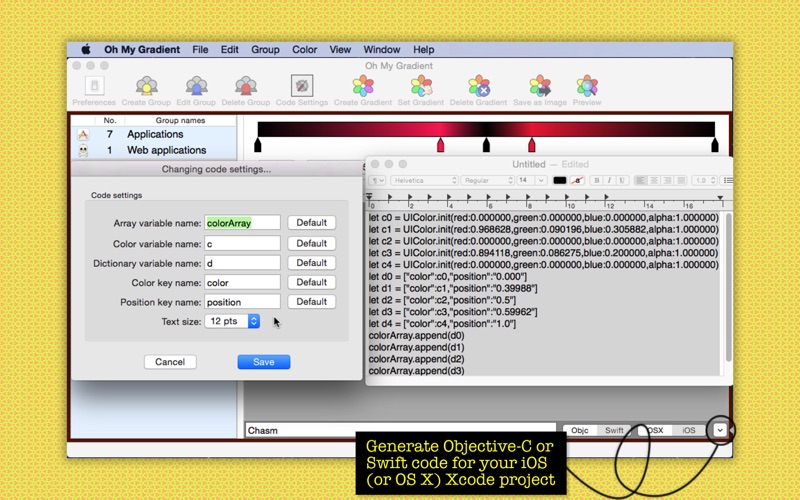Click the chevron dropdown beside iOS
The width and height of the screenshot is (800, 500).
point(719,430)
